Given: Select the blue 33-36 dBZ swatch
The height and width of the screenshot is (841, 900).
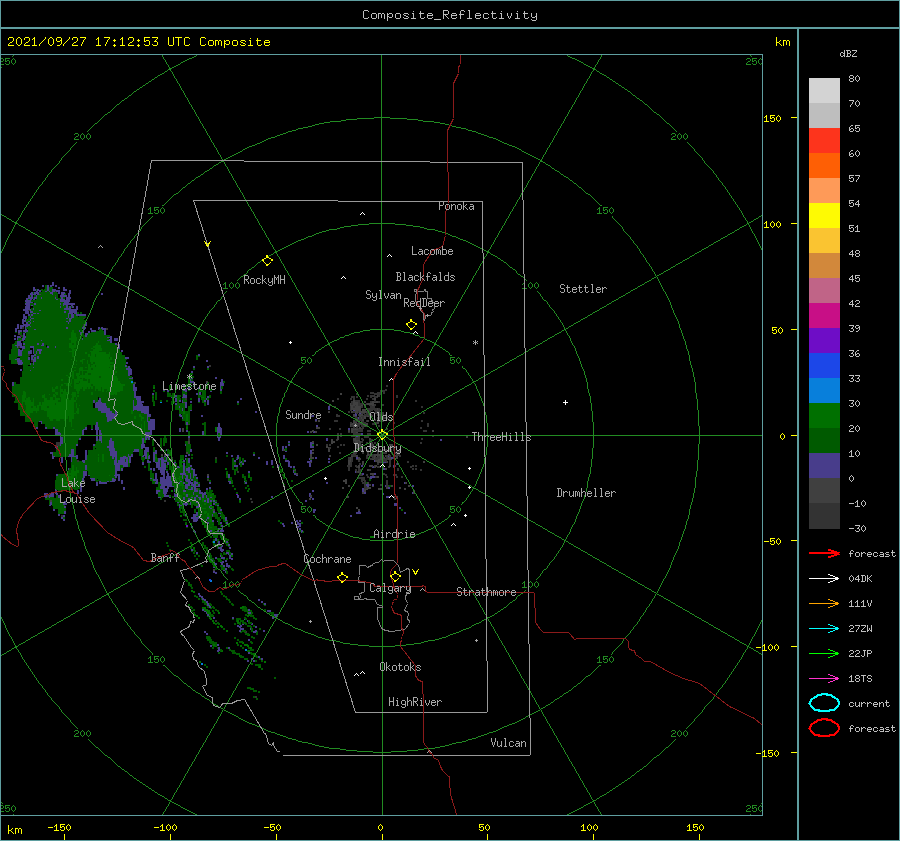Looking at the screenshot, I should 824,366.
